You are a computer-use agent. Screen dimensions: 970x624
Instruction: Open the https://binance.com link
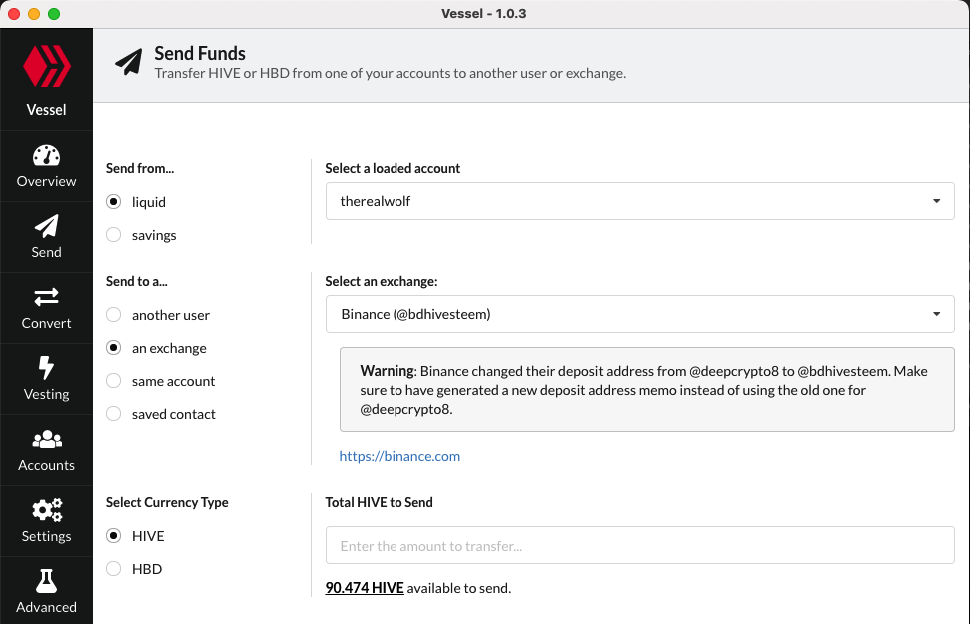[x=400, y=456]
